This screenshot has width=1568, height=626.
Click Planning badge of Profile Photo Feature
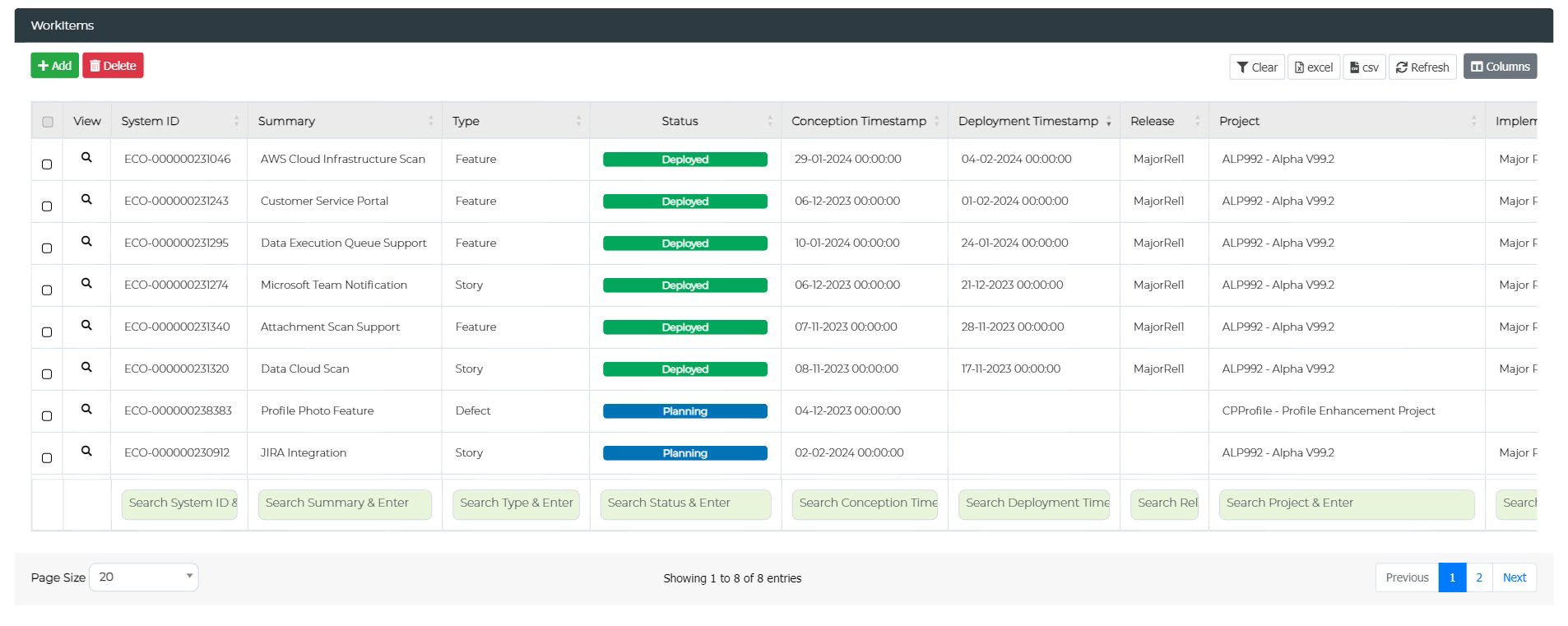[685, 411]
